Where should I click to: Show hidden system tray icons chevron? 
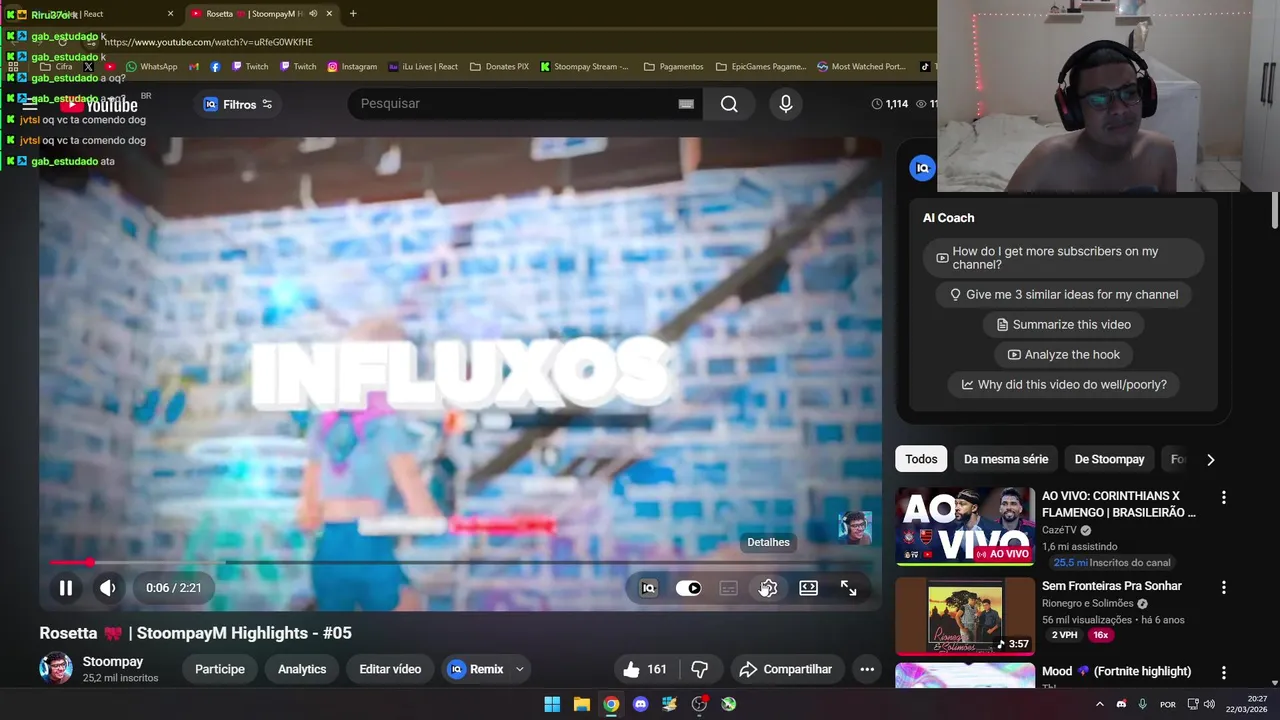pos(1100,704)
